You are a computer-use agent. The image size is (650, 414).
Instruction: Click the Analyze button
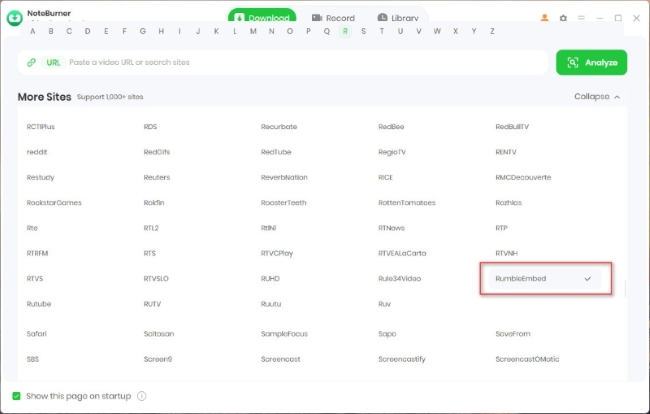tap(592, 63)
